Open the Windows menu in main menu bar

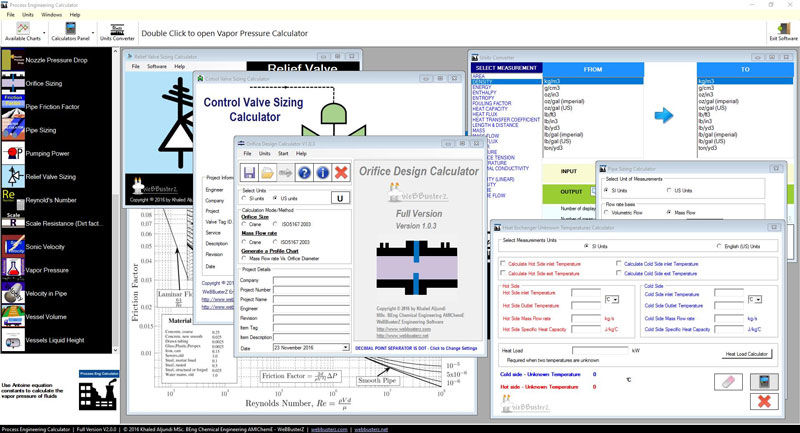[x=51, y=16]
